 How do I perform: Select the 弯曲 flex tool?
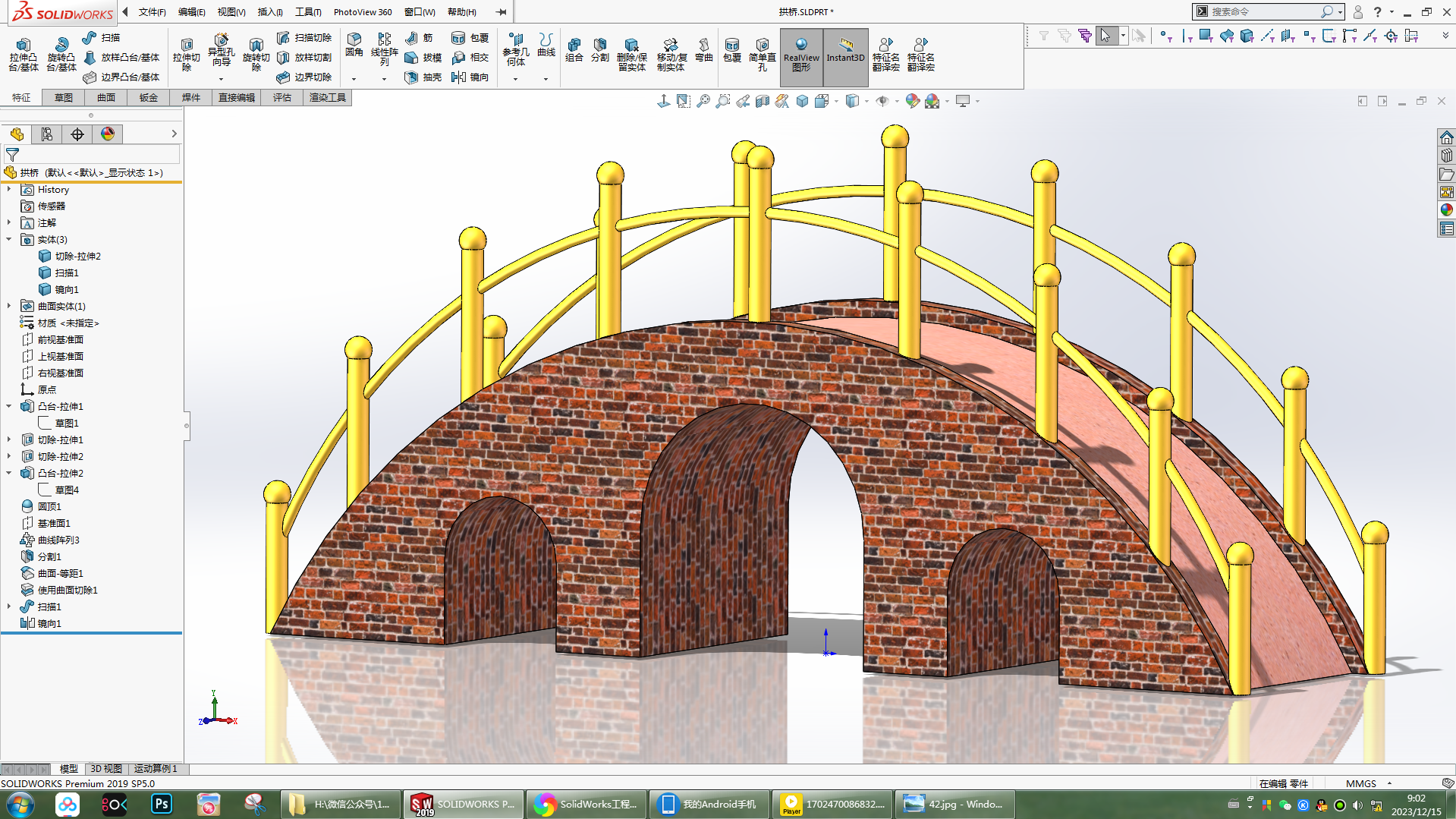(704, 50)
